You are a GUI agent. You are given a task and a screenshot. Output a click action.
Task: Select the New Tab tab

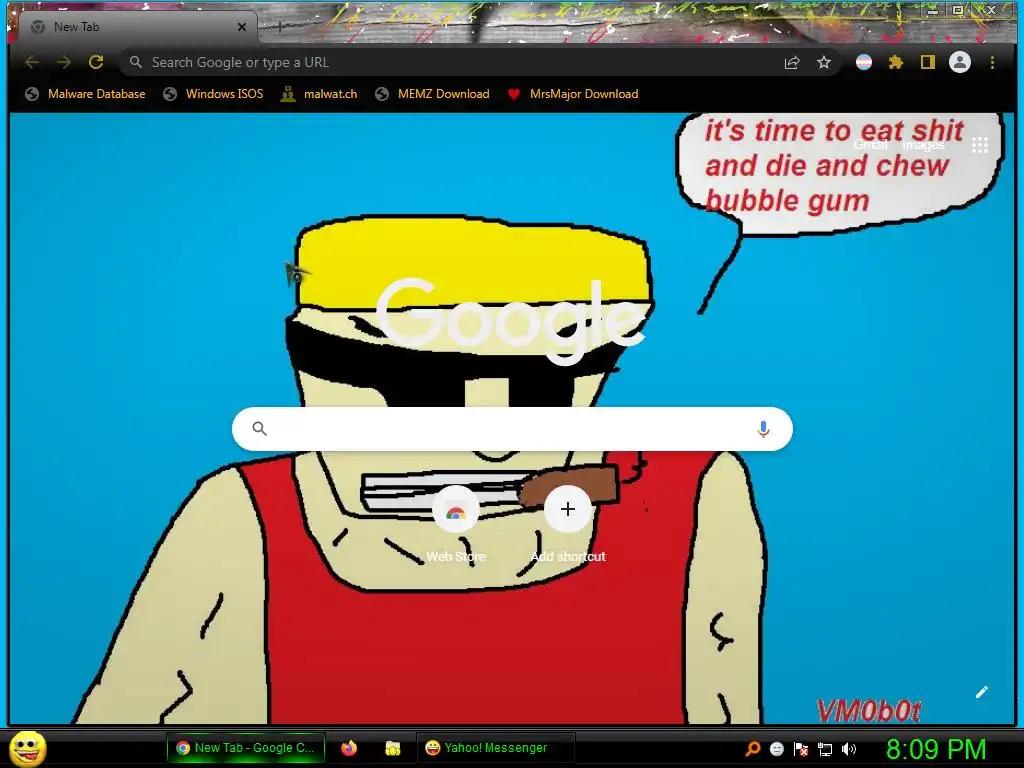(x=137, y=27)
